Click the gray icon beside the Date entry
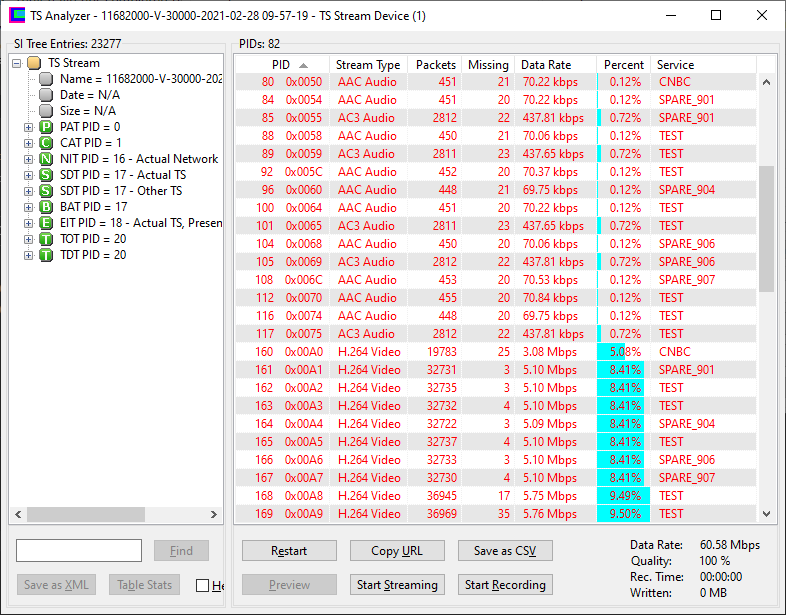Viewport: 786px width, 615px height. point(46,95)
